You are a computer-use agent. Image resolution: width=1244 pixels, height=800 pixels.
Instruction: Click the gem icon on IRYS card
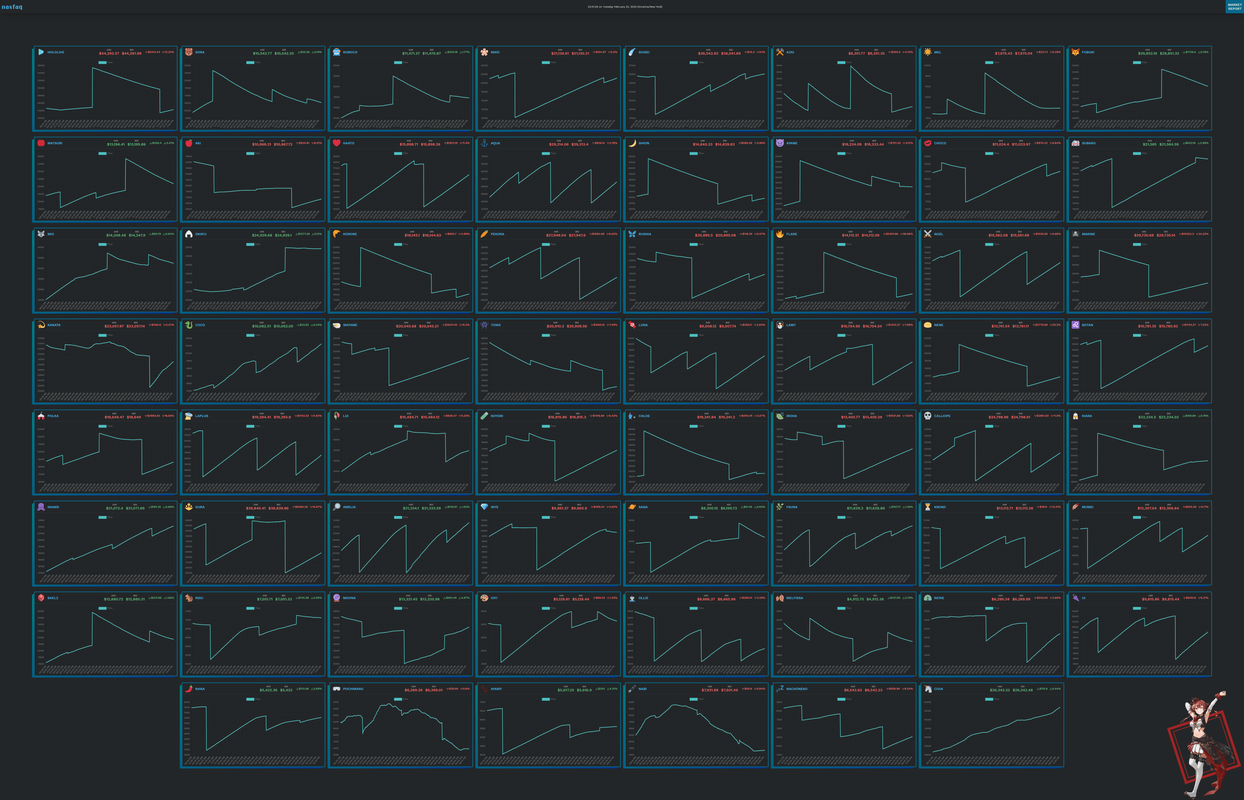(x=484, y=507)
